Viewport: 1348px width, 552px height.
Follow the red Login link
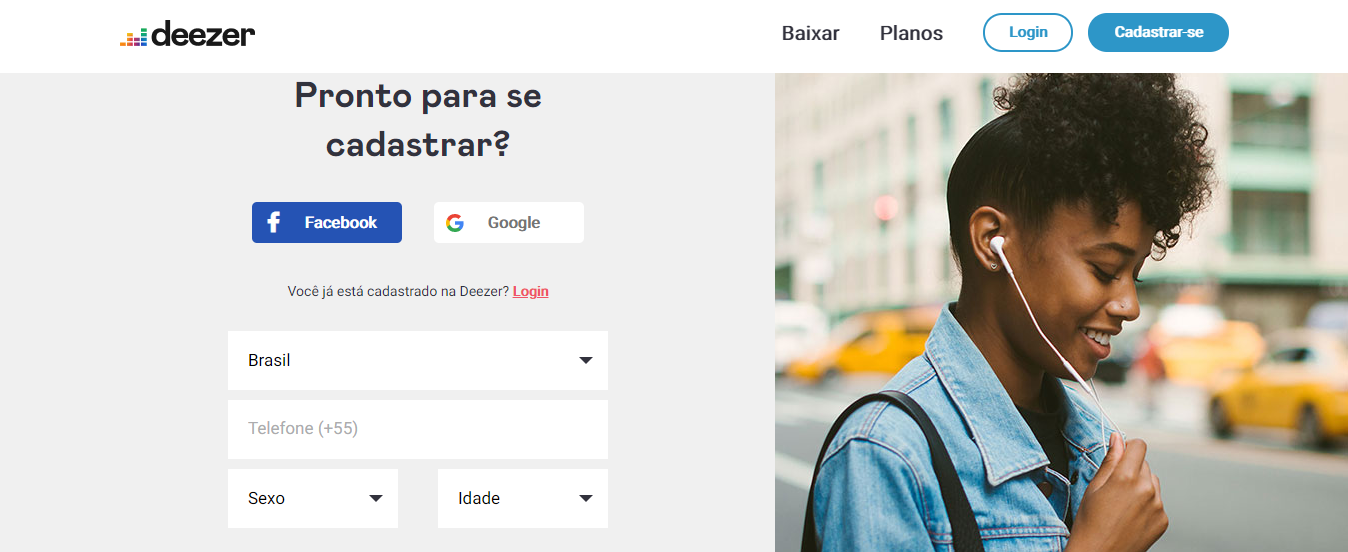[x=531, y=291]
